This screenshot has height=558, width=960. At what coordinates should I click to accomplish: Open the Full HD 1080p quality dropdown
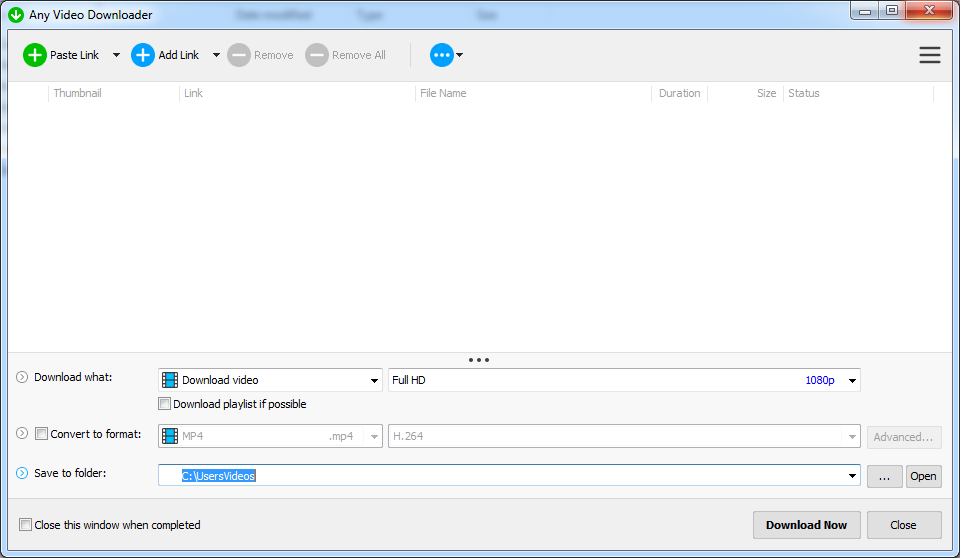624,380
